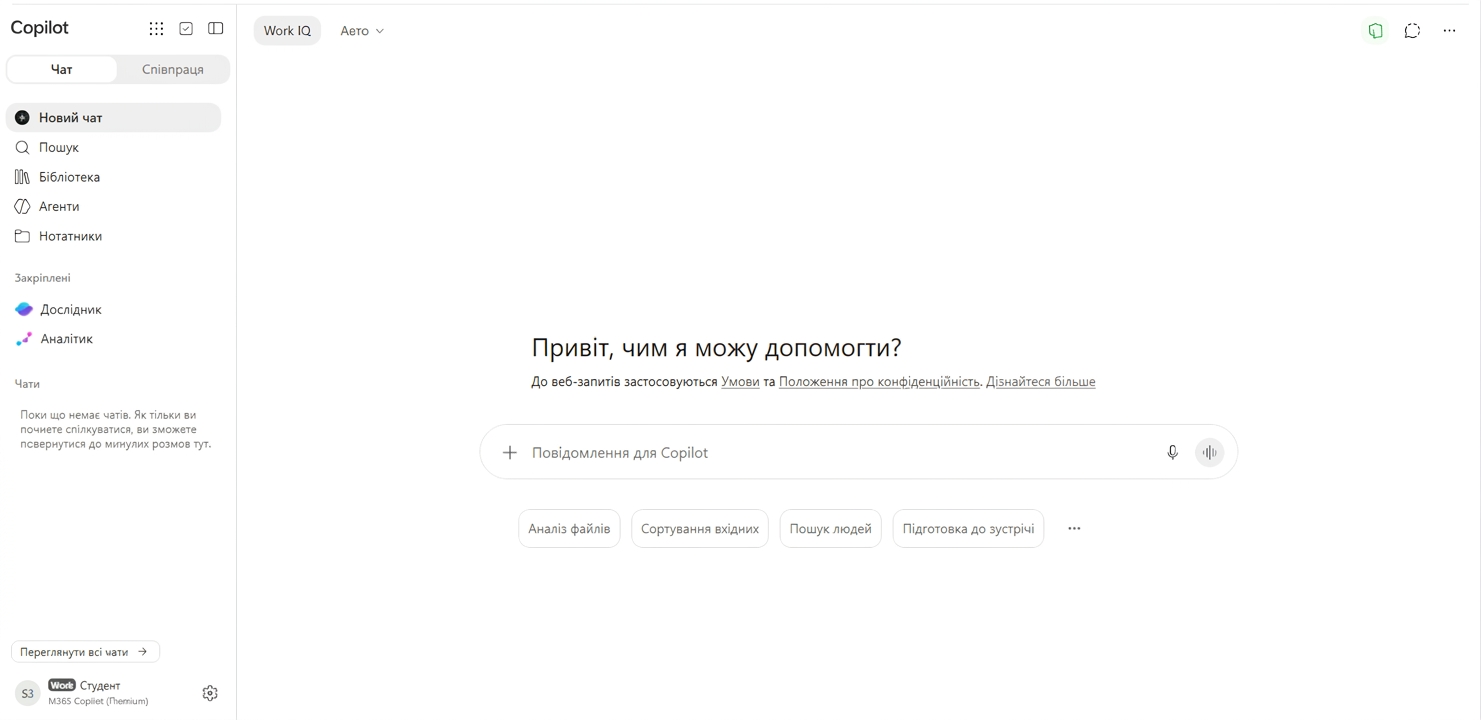Viewport: 1481px width, 720px height.
Task: Open Нотатники in the sidebar
Action: click(x=113, y=236)
